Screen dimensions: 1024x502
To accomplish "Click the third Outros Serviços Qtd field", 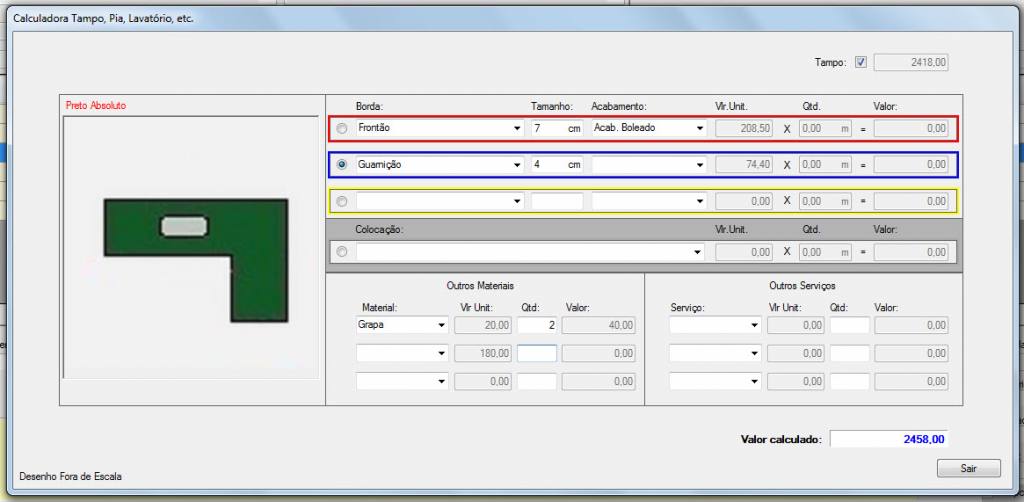I will click(850, 381).
